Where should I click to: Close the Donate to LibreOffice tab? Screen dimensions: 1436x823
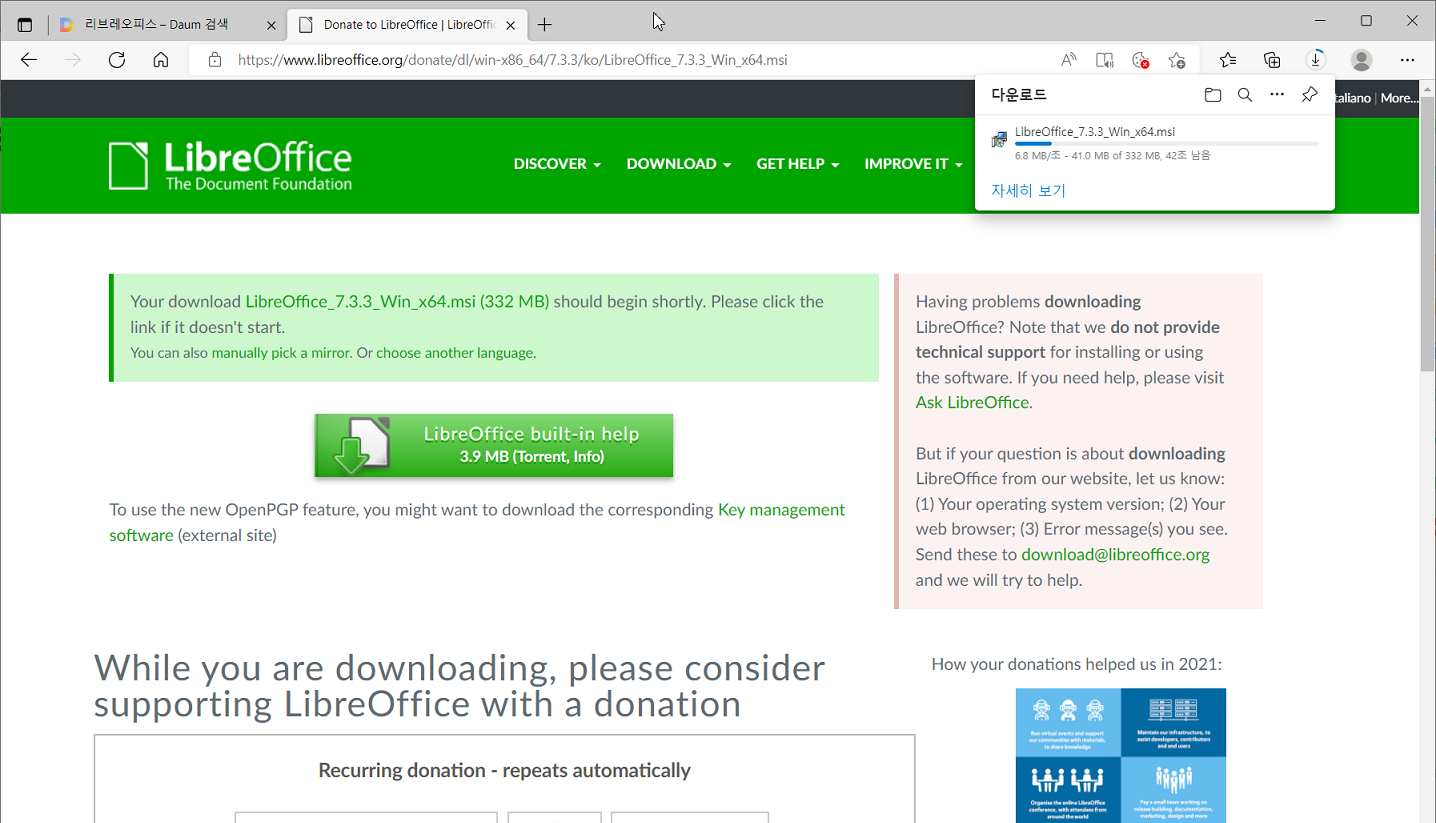coord(511,24)
